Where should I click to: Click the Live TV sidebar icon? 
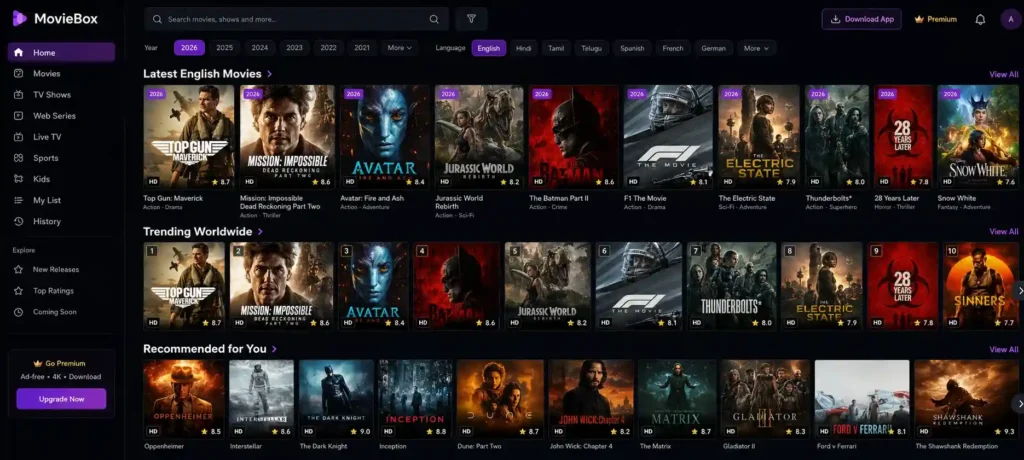coord(19,137)
